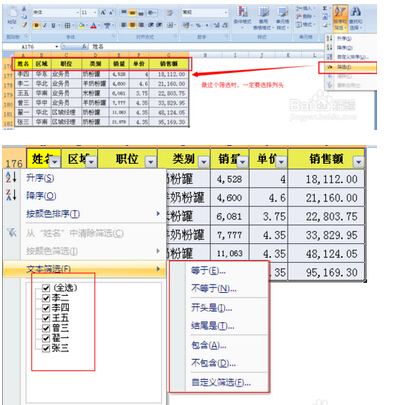Click the Wrap Text icon

[x=170, y=13]
